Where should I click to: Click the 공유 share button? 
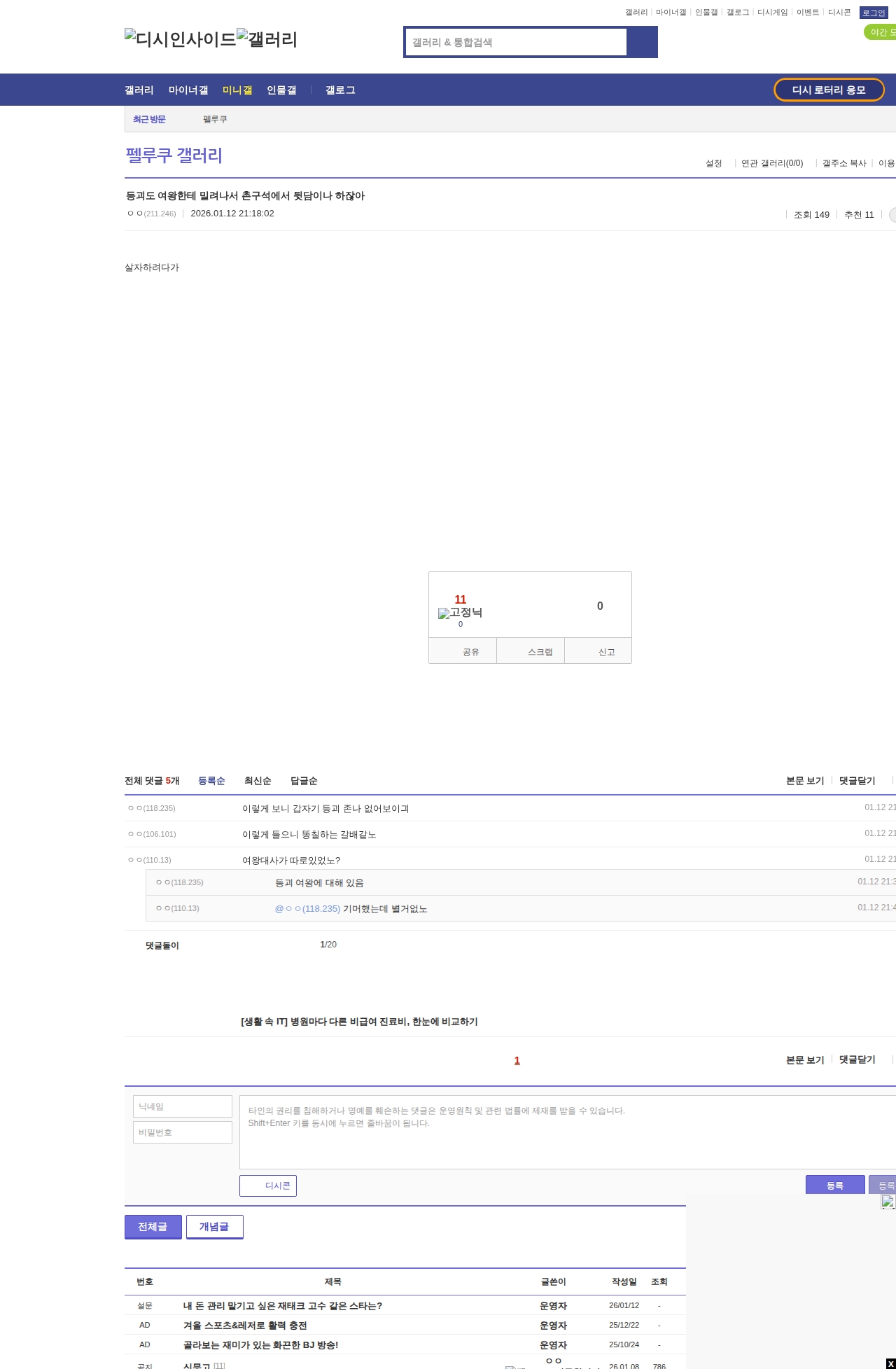coord(463,651)
